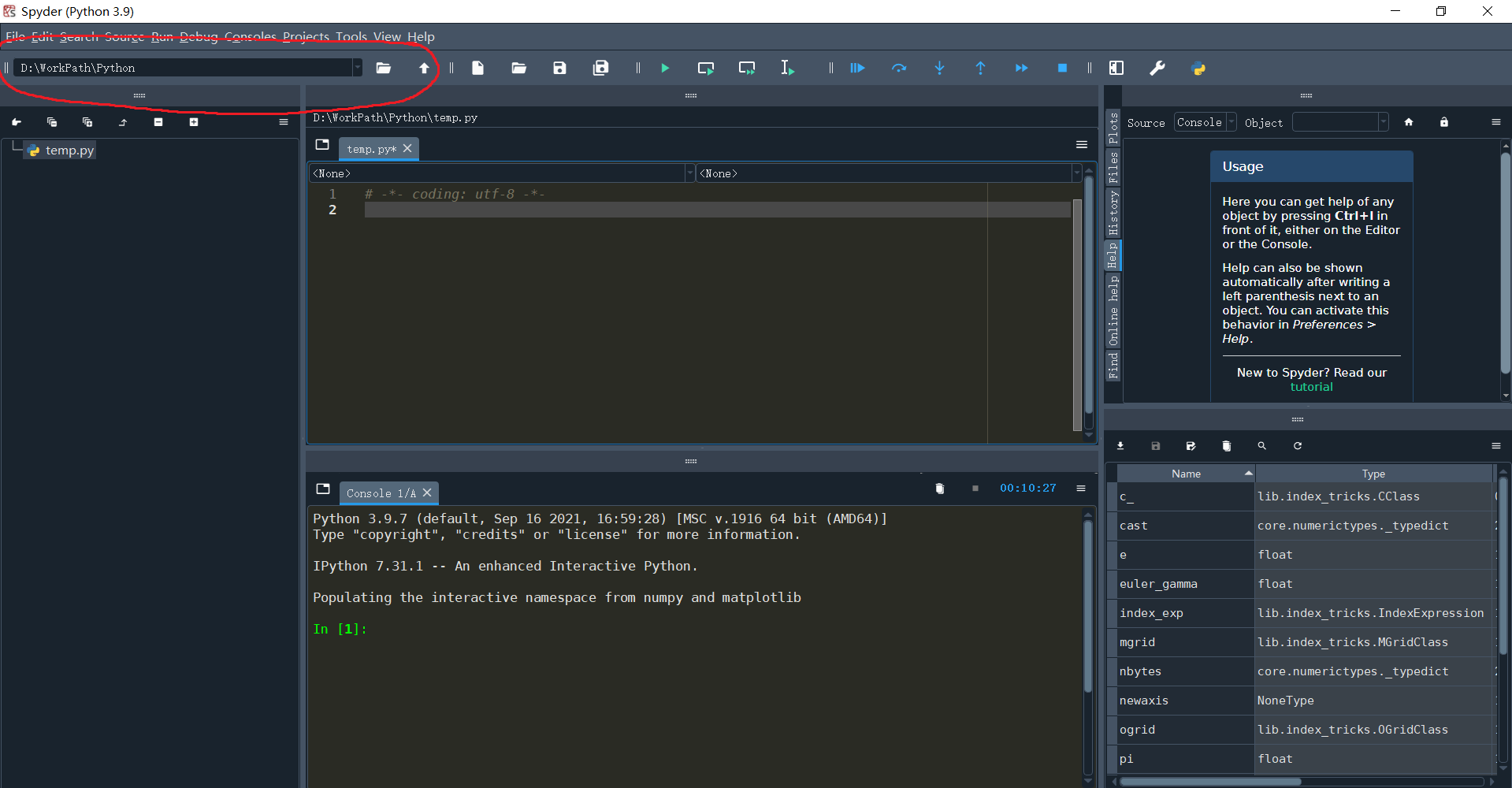Stop debugging with the stop icon

click(x=1061, y=68)
